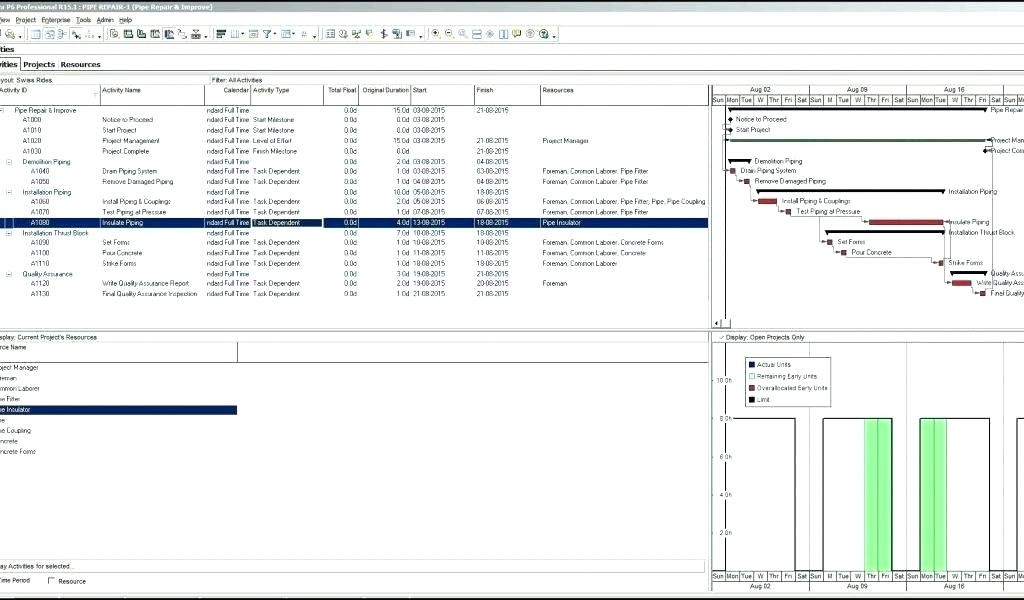This screenshot has width=1024, height=600.
Task: Collapse the Demolition Piping group
Action: 9,161
